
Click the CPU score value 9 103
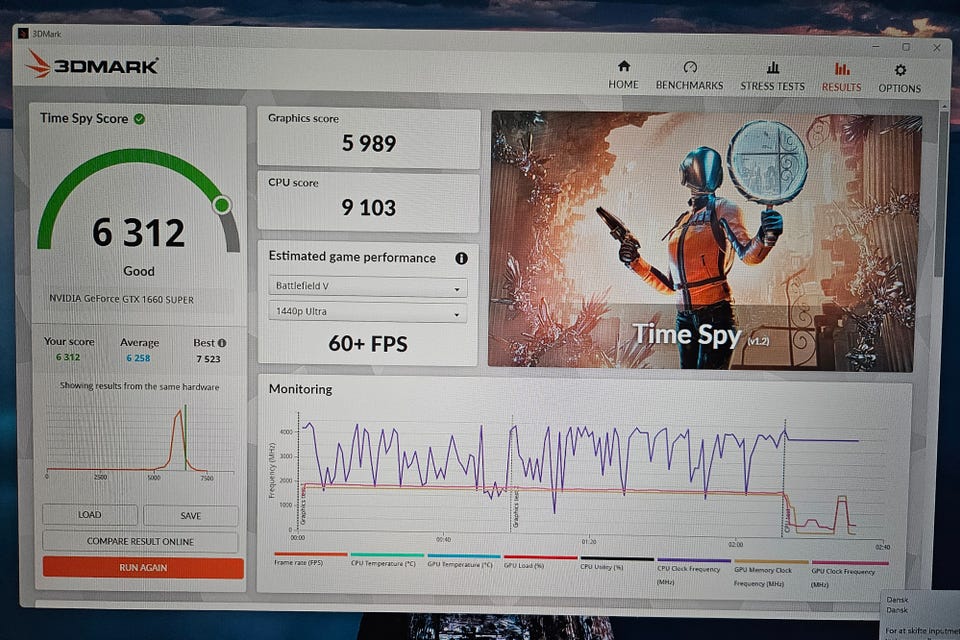coord(369,208)
